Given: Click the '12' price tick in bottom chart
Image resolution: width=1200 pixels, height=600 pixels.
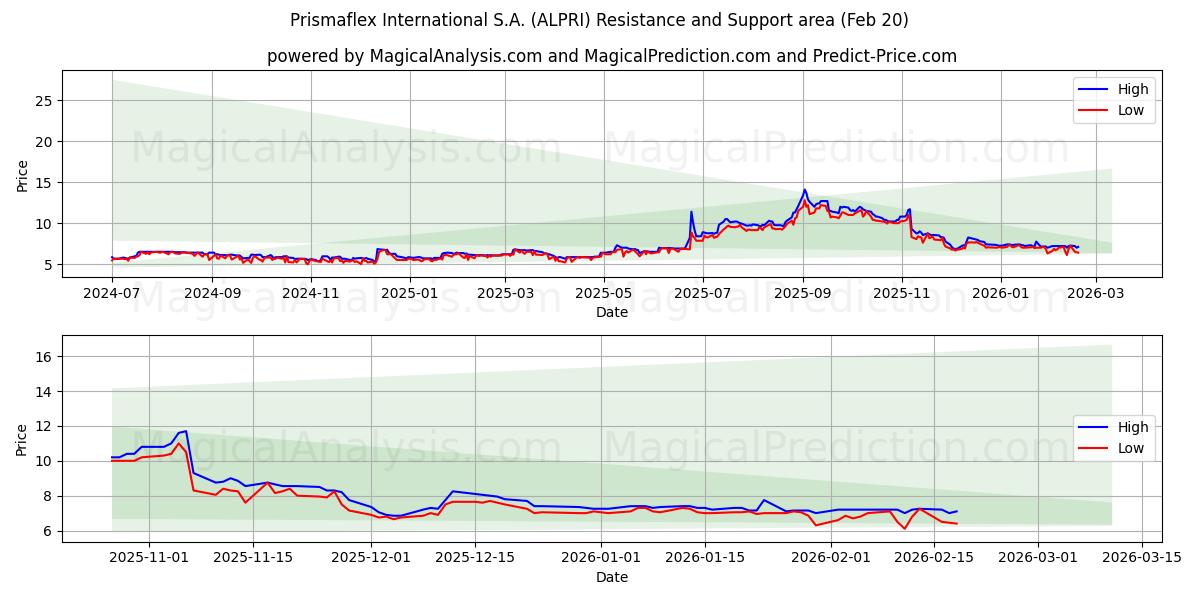Looking at the screenshot, I should tap(44, 427).
